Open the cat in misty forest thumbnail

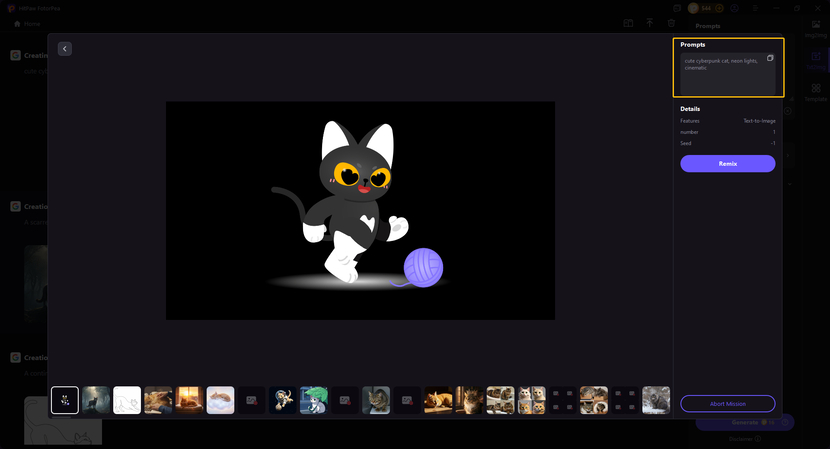tap(96, 400)
